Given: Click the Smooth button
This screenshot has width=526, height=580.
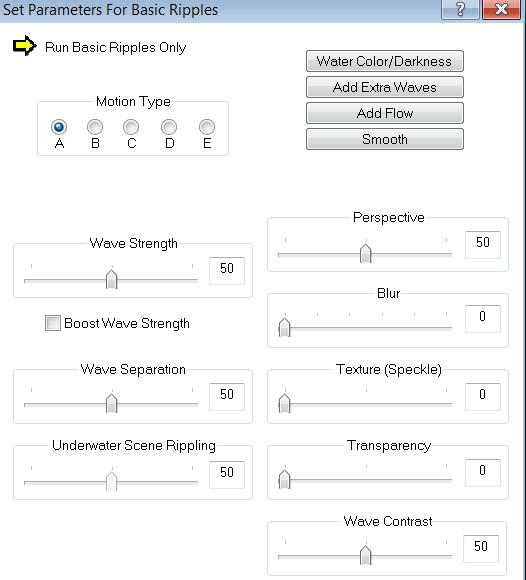Looking at the screenshot, I should tap(385, 139).
